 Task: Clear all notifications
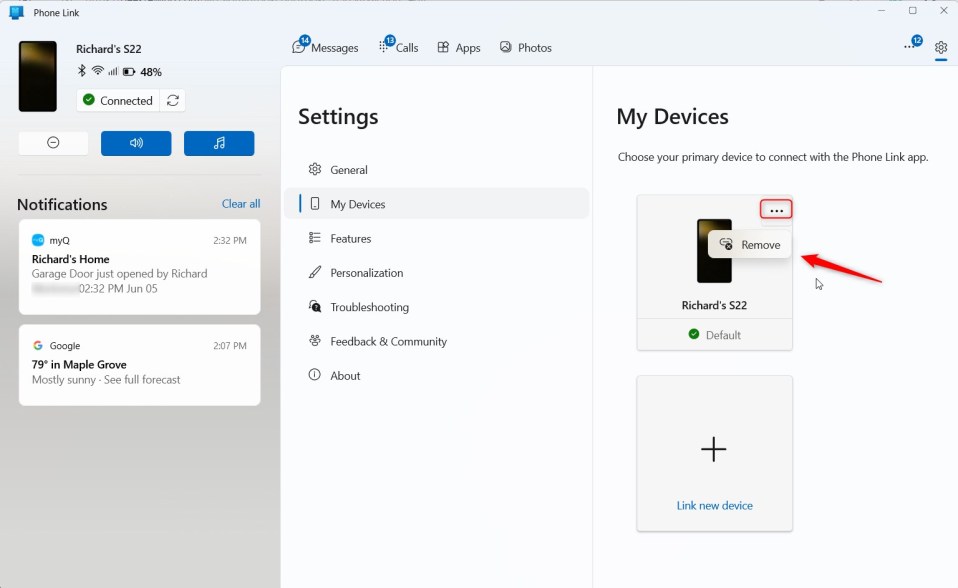coord(240,204)
